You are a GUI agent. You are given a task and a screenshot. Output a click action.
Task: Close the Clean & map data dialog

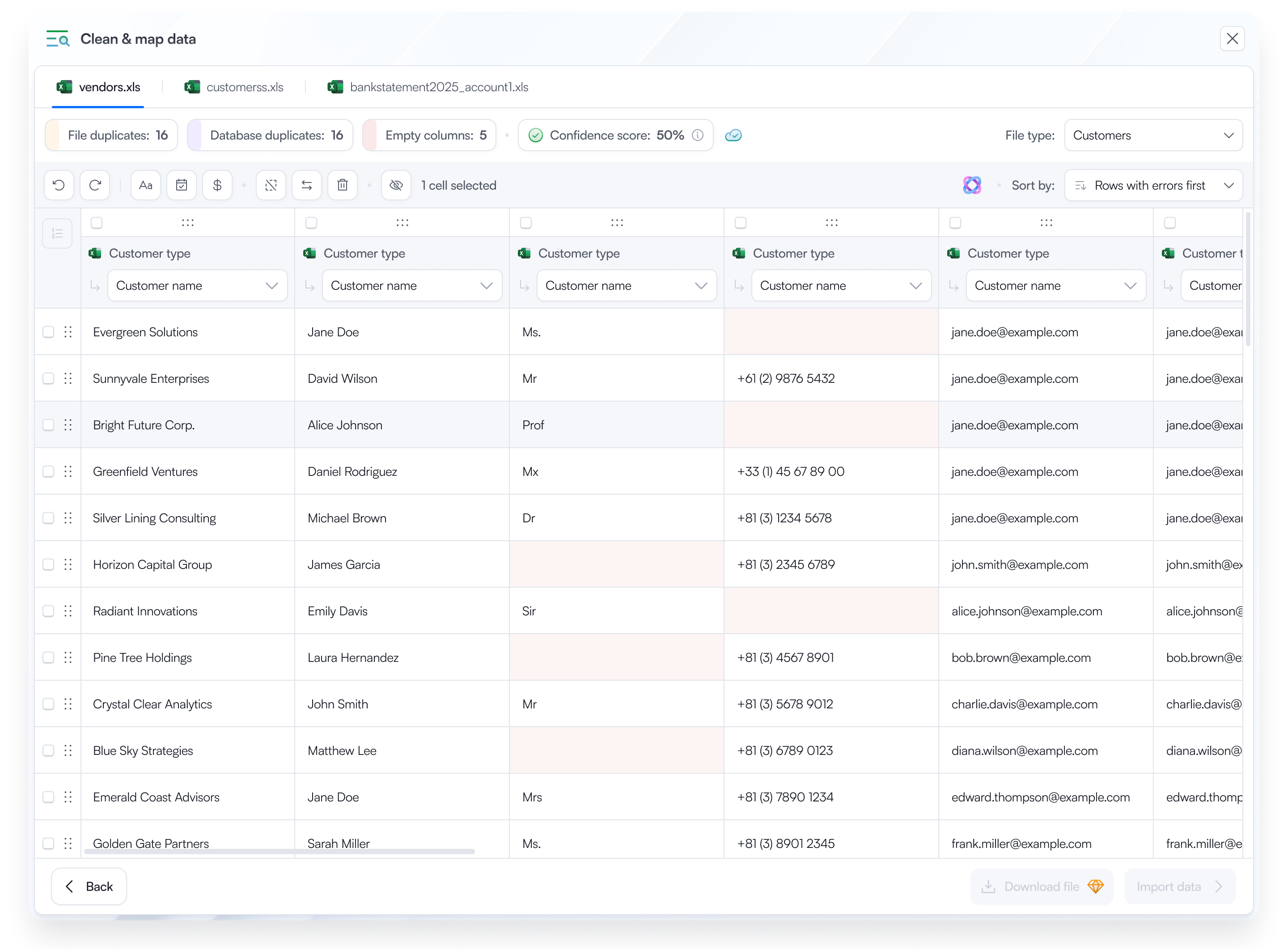click(1232, 38)
